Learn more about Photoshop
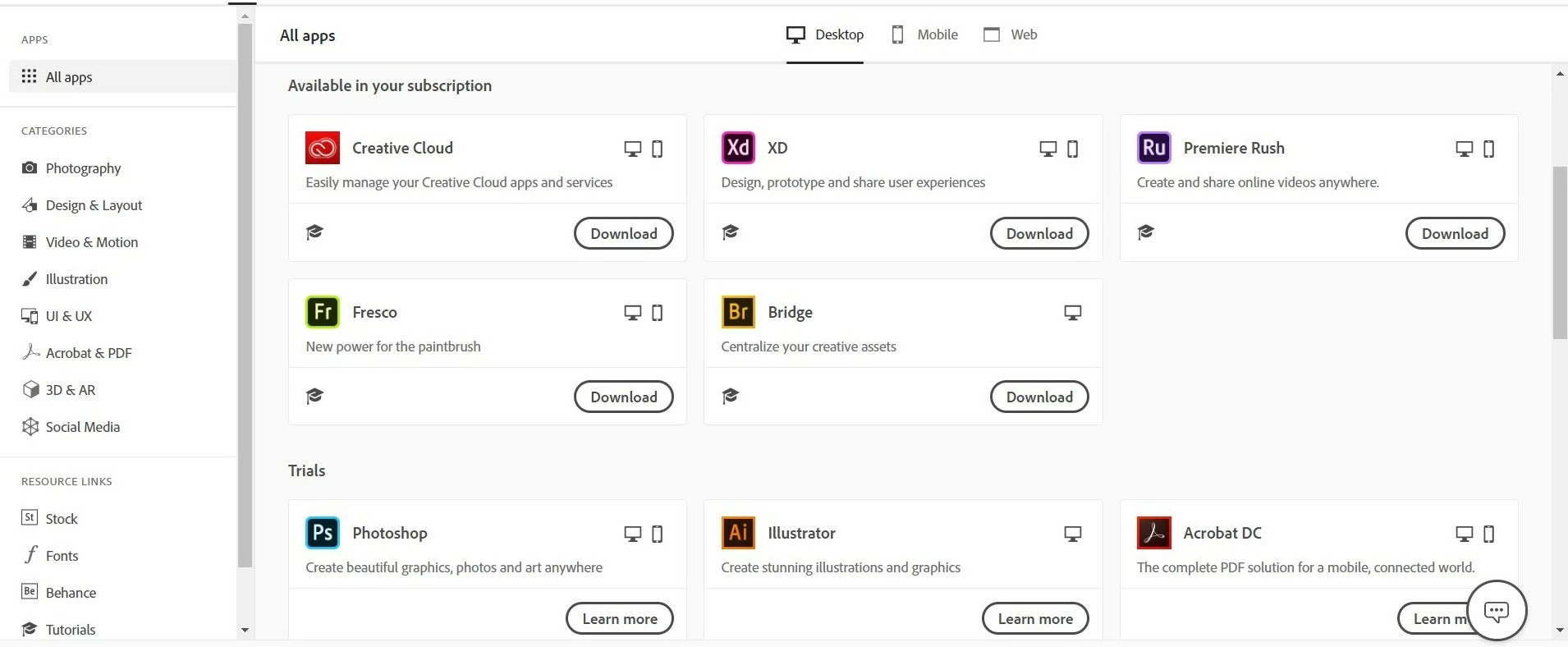This screenshot has height=647, width=1568. pos(620,618)
